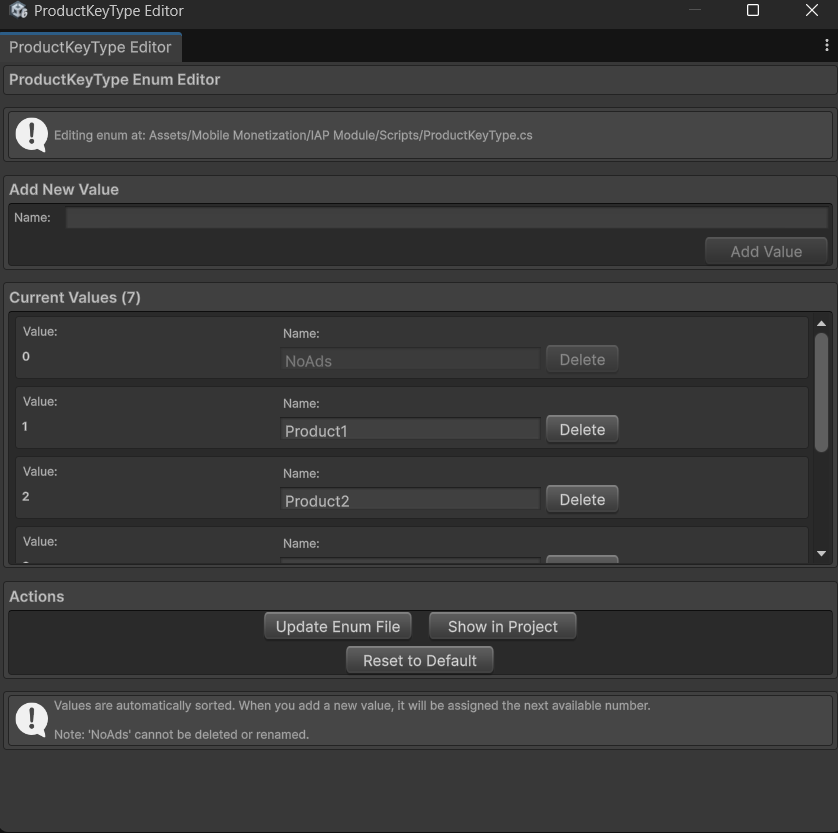Delete the Product2 enum value

click(582, 498)
